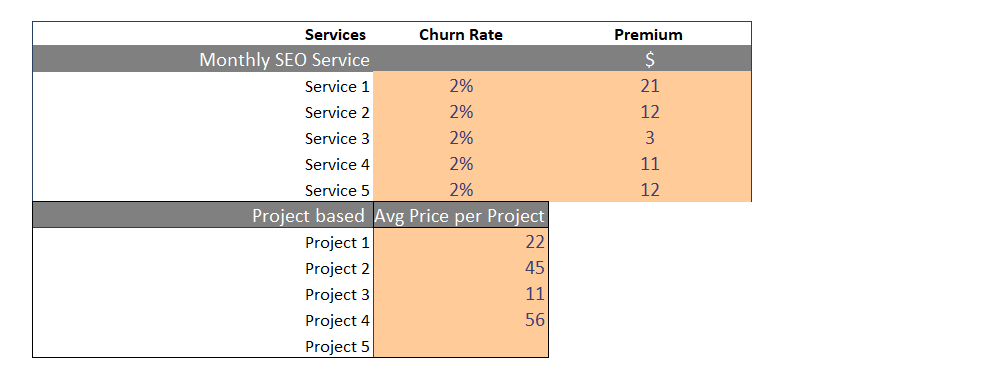The height and width of the screenshot is (392, 1002).
Task: Select the Project 1 price cell 22
Action: [461, 242]
